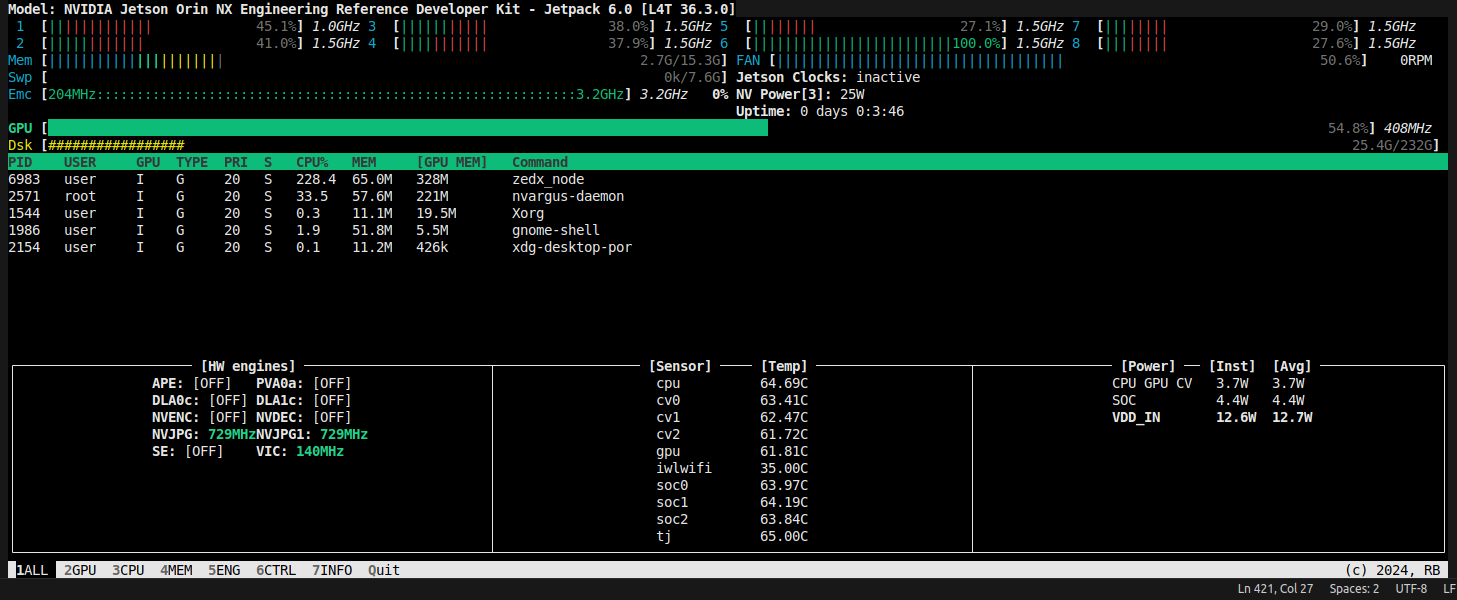
Task: Click the UTF-8 encoding indicator
Action: (1411, 589)
